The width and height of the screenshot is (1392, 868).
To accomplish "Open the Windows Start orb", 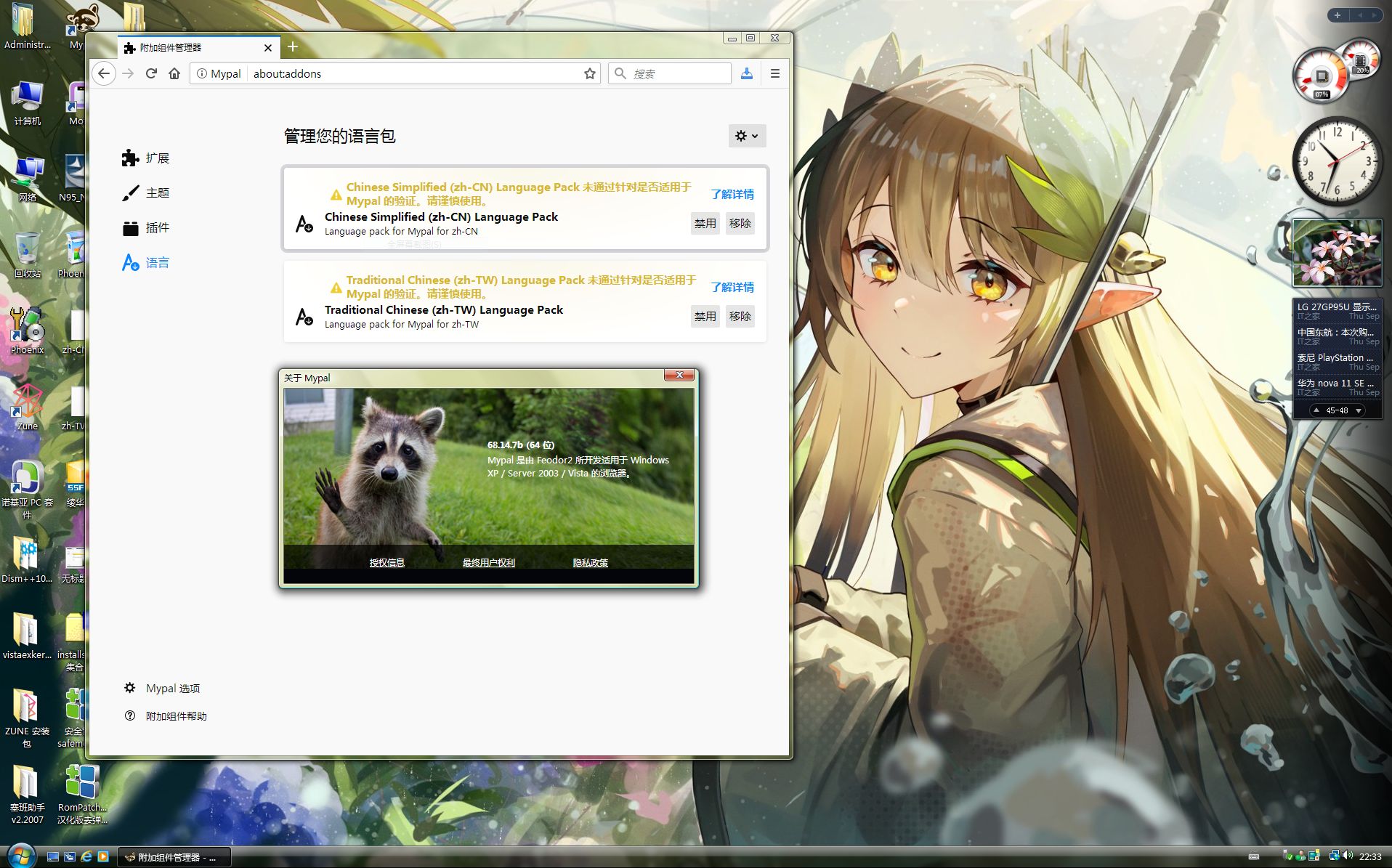I will [20, 855].
